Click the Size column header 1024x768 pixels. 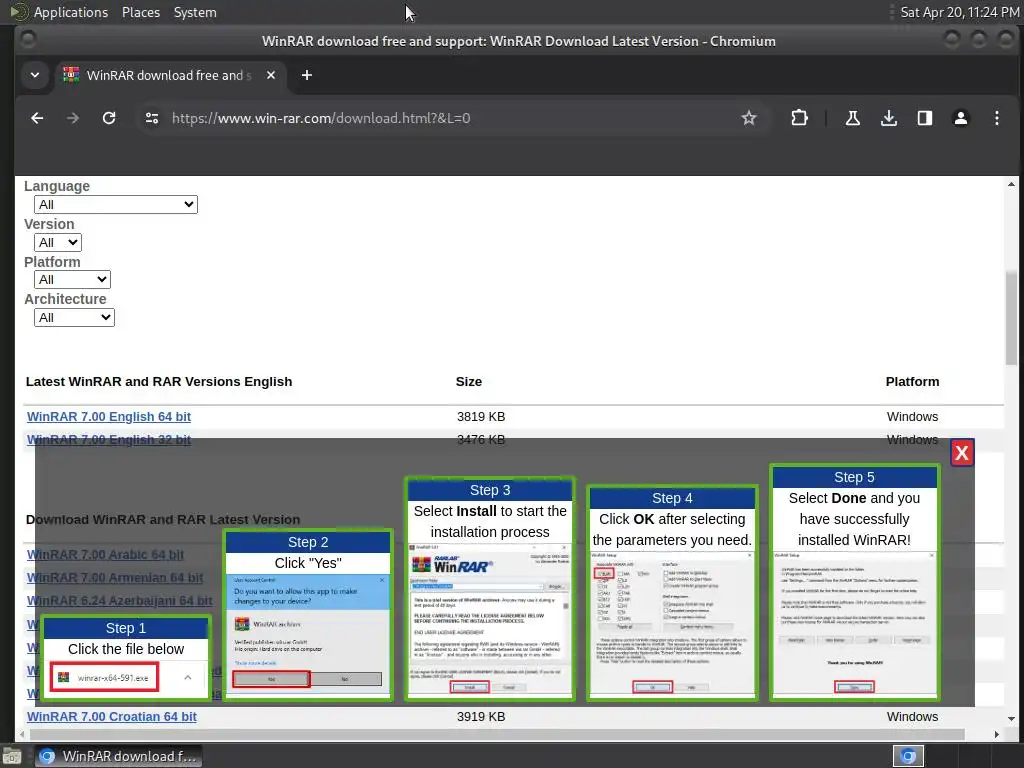pos(469,381)
